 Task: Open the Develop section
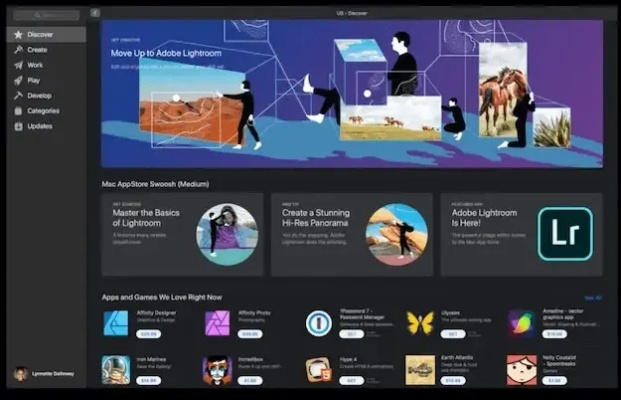point(39,95)
